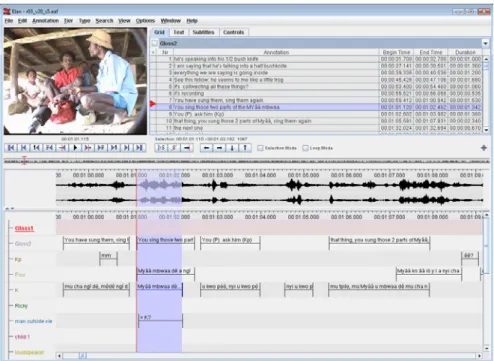Go to the next annotation (right arrow)
The image size is (494, 361).
pyautogui.click(x=219, y=148)
